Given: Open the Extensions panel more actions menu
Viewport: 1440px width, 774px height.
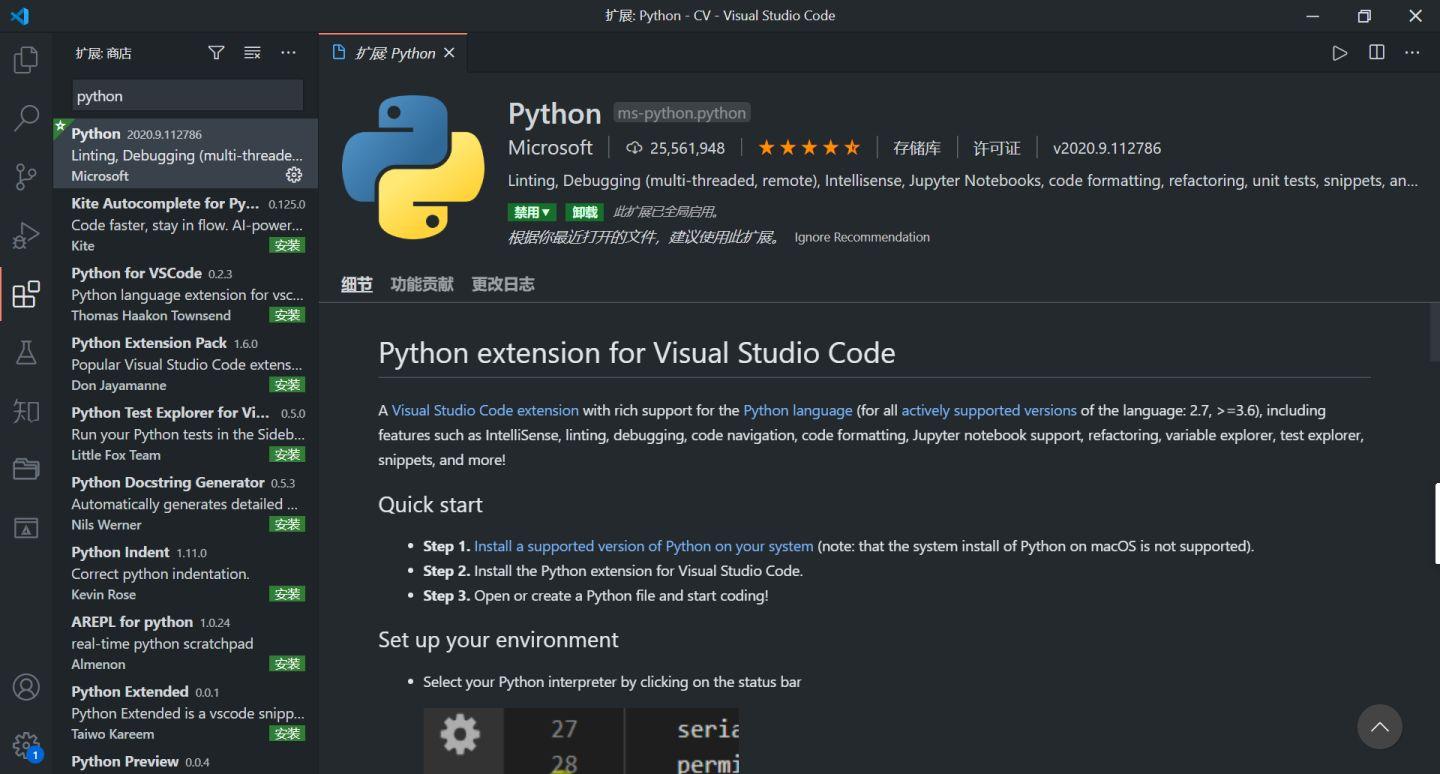Looking at the screenshot, I should pos(288,52).
